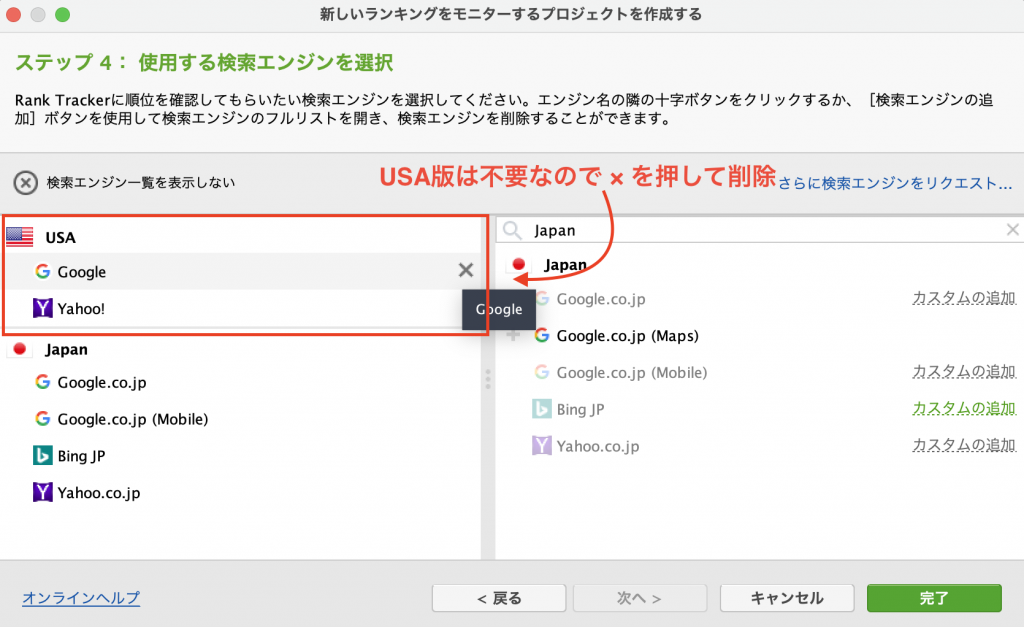1024x627 pixels.
Task: Add custom for Google.co.jp (Mobile)
Action: pos(964,371)
